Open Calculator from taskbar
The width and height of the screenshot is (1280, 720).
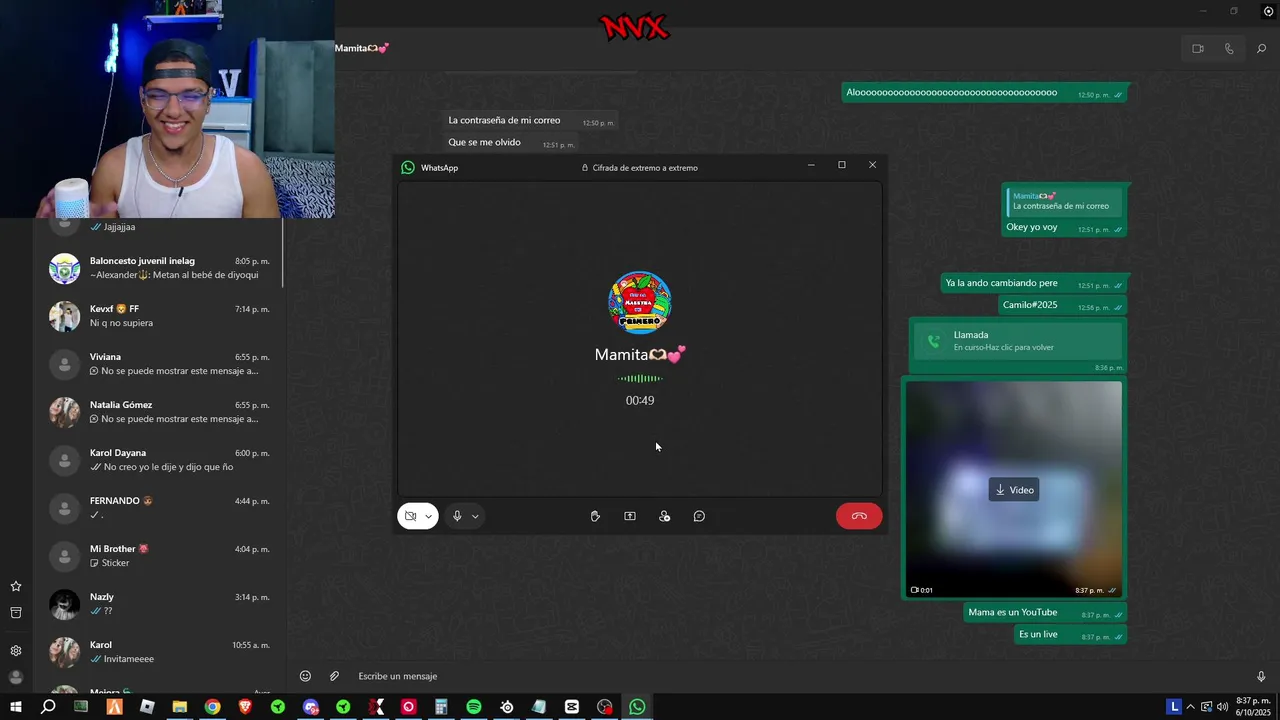[x=441, y=707]
